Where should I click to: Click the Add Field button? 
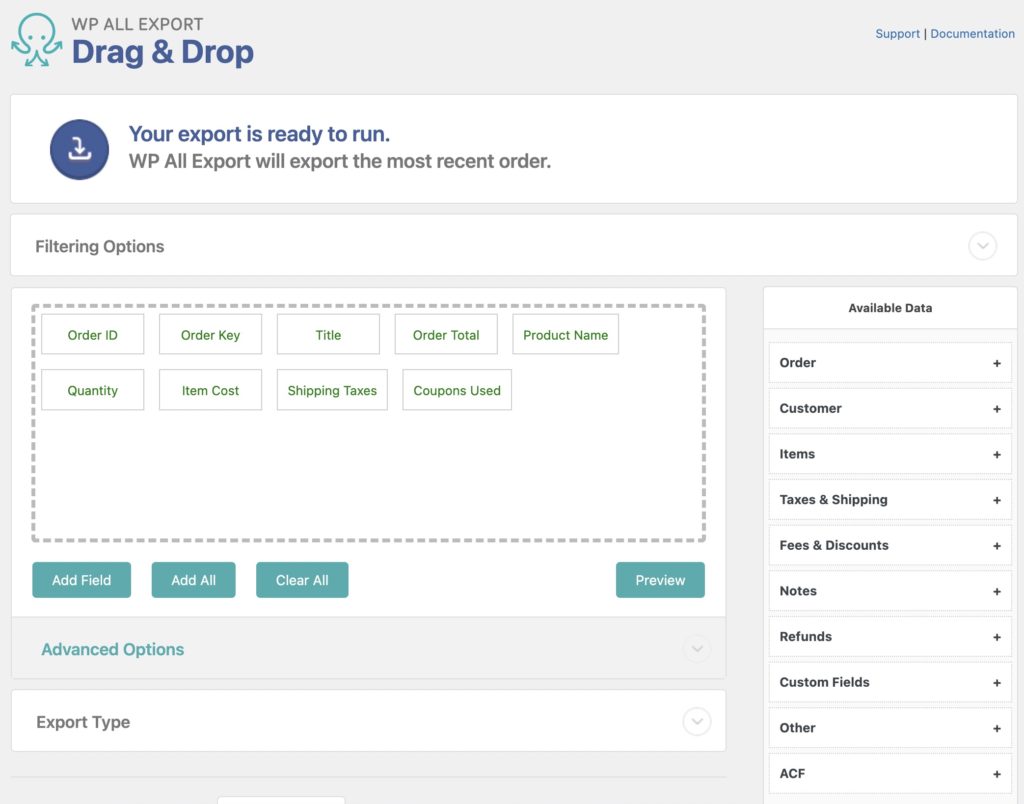81,580
